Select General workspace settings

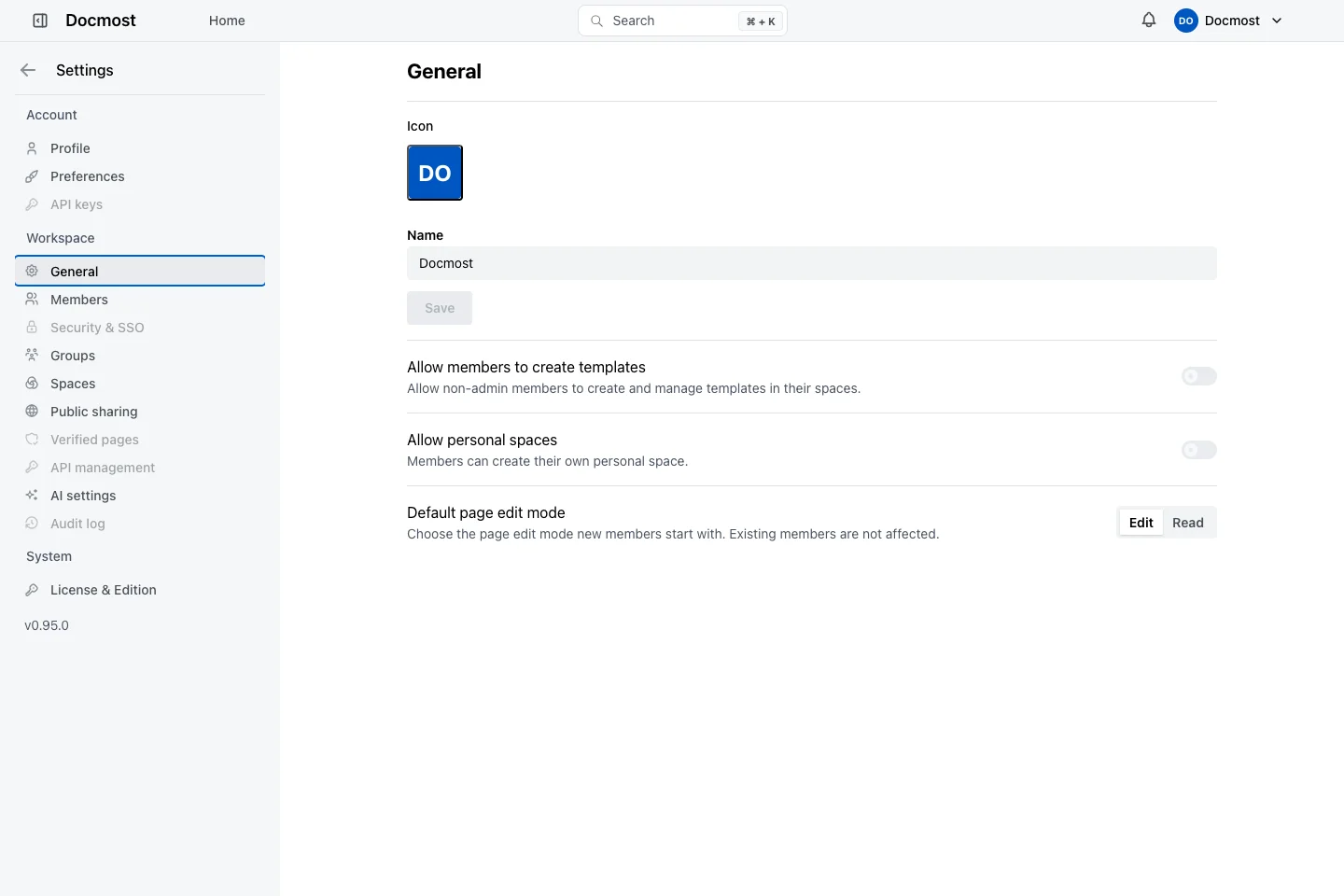coord(140,271)
